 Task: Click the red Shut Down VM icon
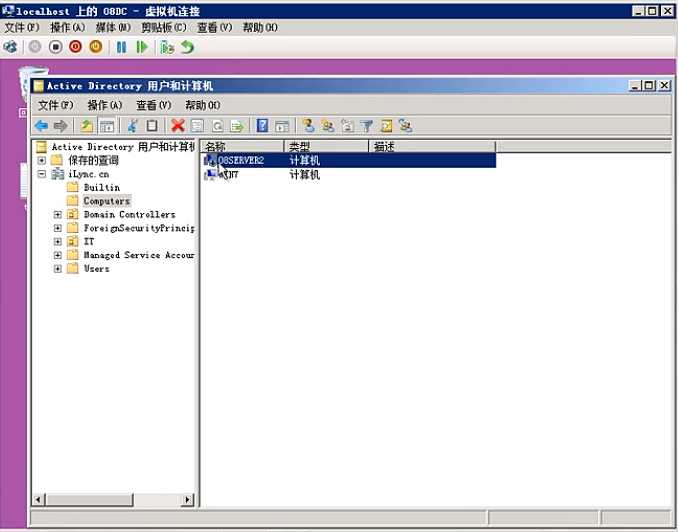pos(76,47)
